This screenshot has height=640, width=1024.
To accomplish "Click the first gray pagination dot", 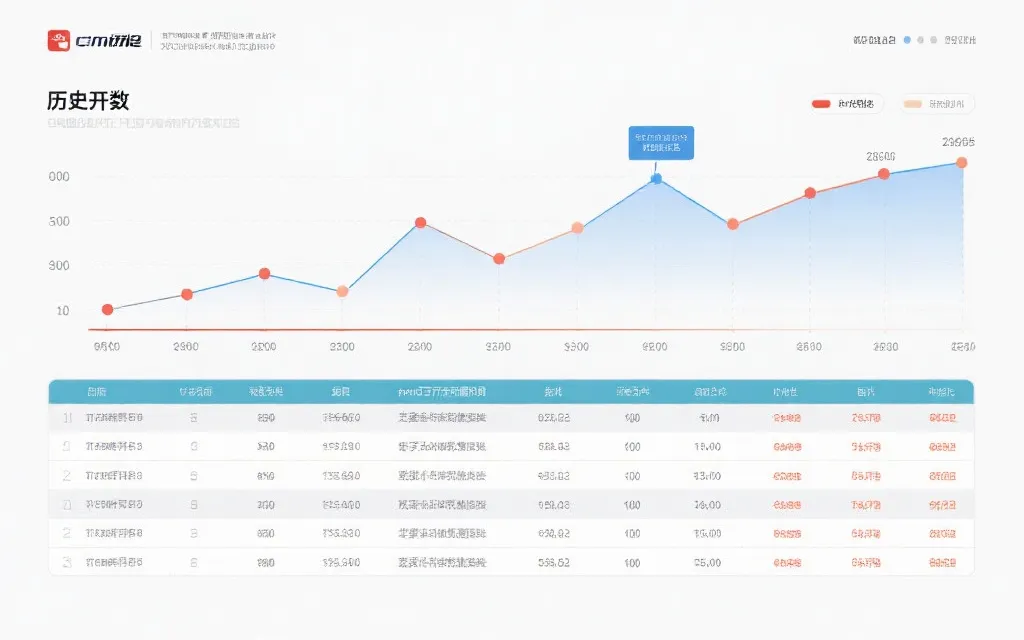I will point(921,40).
